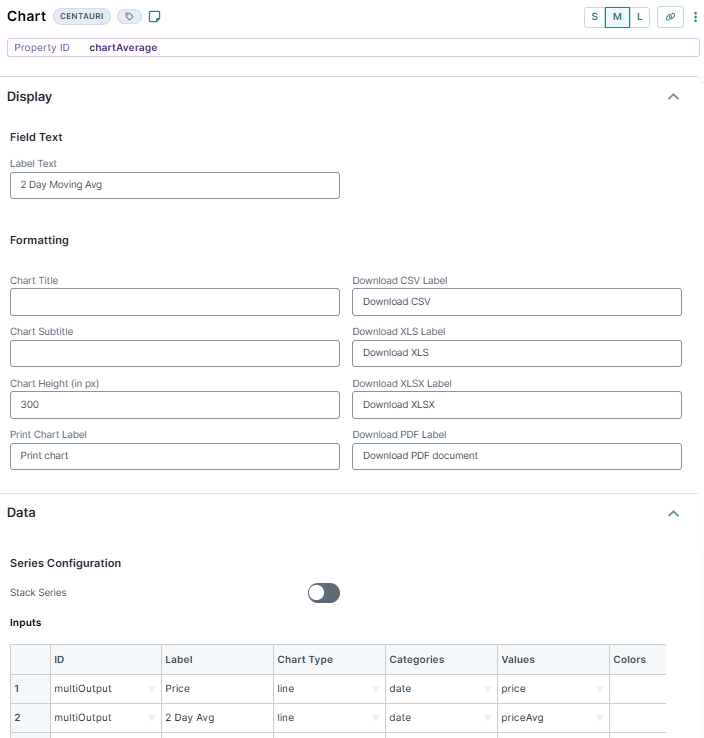
Task: Collapse the Data section chevron
Action: pos(673,513)
